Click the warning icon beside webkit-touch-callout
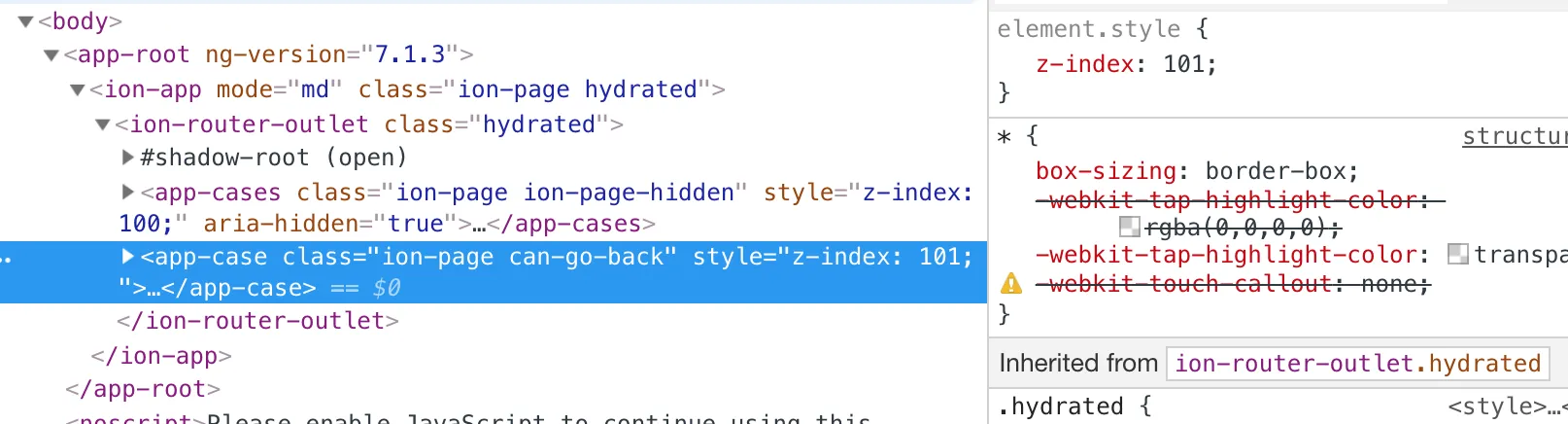Viewport: 1568px width, 424px height. click(x=1011, y=283)
